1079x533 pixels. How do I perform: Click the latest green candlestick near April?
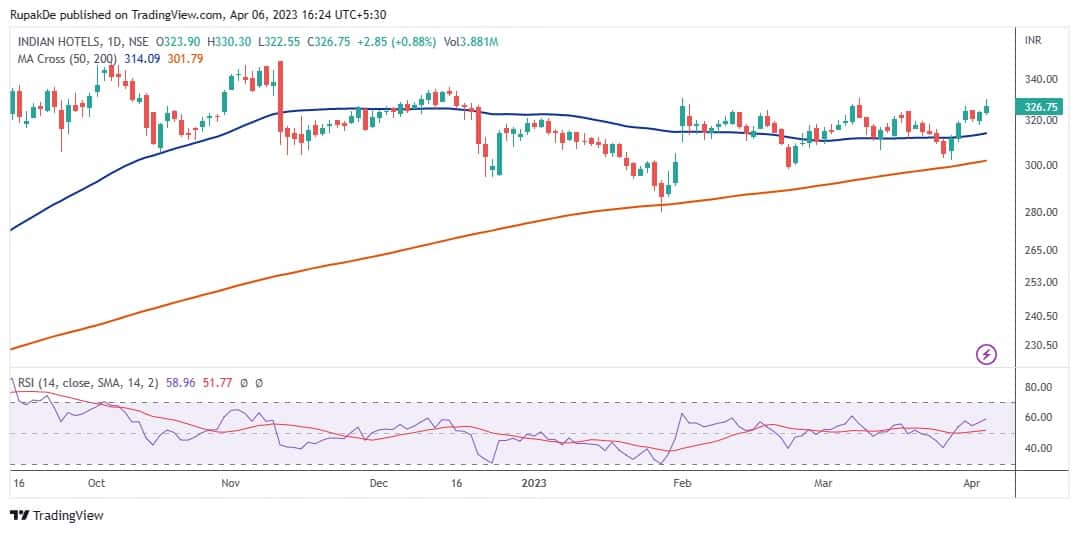pyautogui.click(x=987, y=107)
